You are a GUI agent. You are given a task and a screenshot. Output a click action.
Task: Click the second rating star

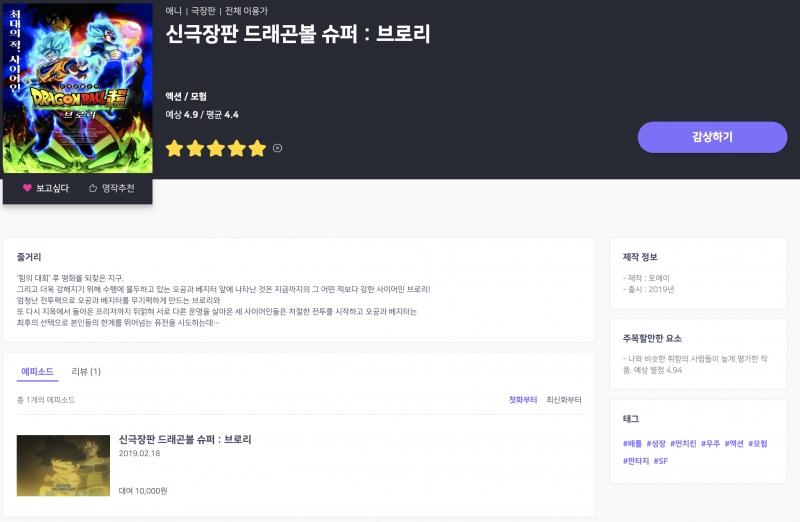[195, 149]
